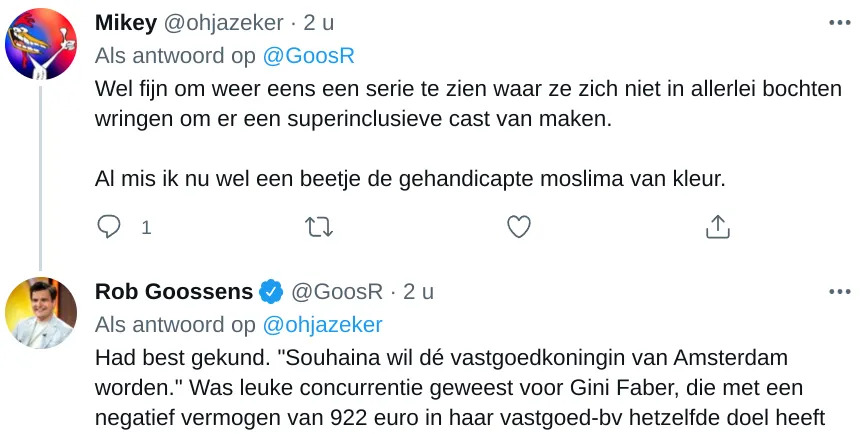Click the @GoosR mention link
Viewport: 865px width, 434px height.
point(308,56)
